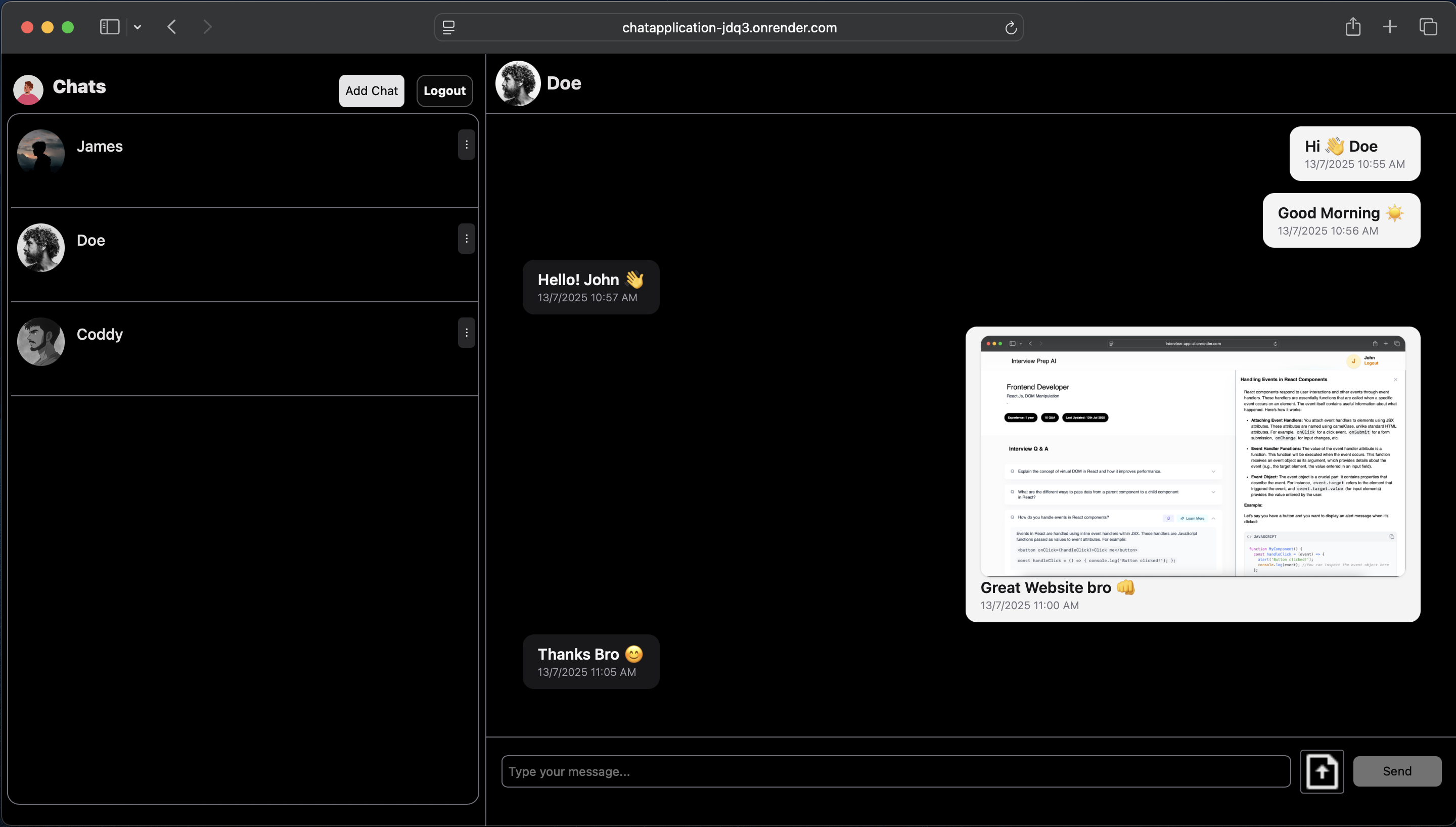The height and width of the screenshot is (827, 1456).
Task: Open Doe chat three-dot menu
Action: (x=466, y=239)
